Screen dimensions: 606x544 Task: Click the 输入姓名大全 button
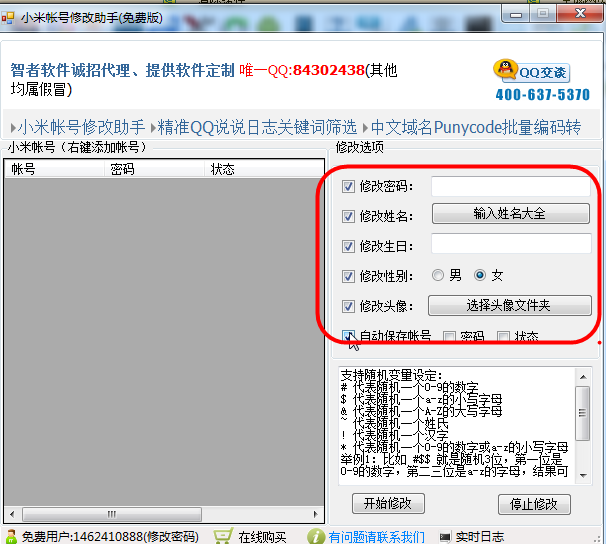click(x=511, y=214)
